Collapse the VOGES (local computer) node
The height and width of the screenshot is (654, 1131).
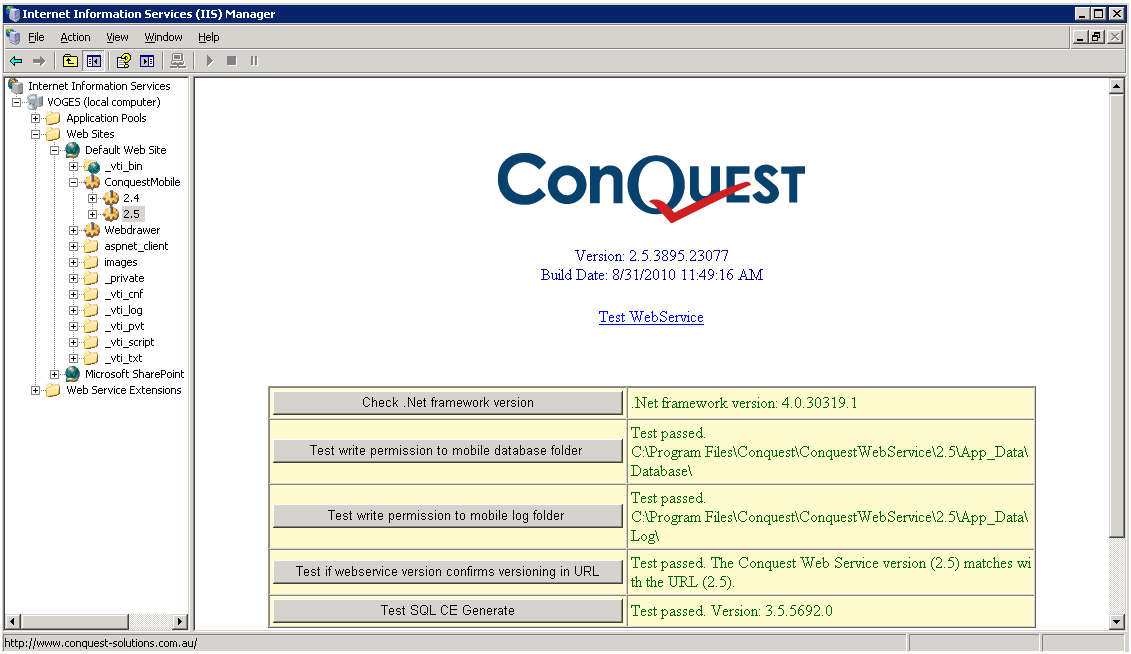point(17,102)
